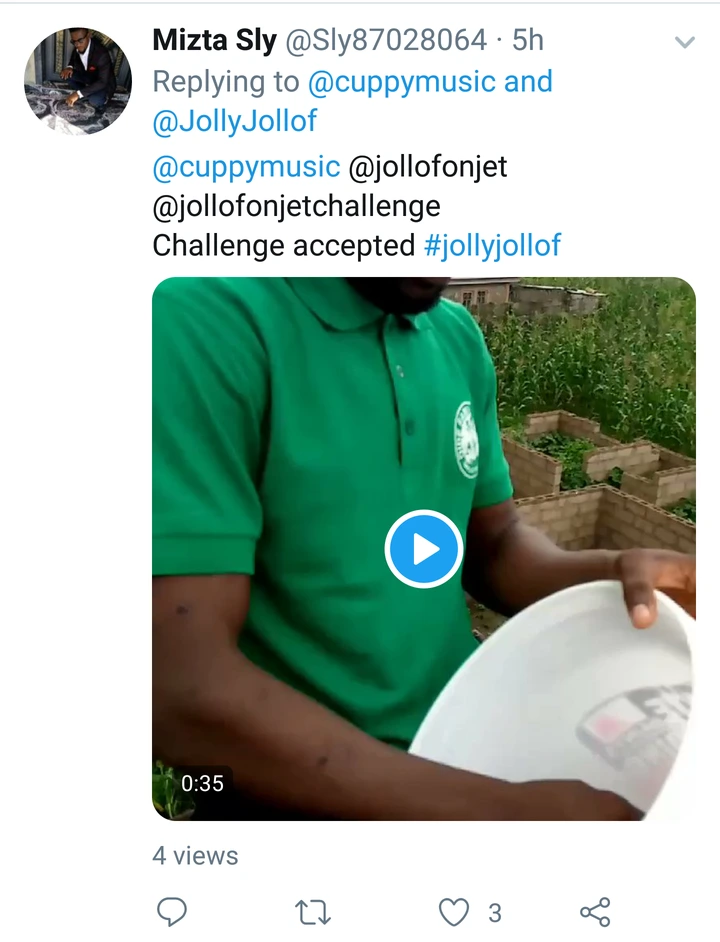Expand the tweet options chevron
The image size is (720, 942).
point(685,43)
